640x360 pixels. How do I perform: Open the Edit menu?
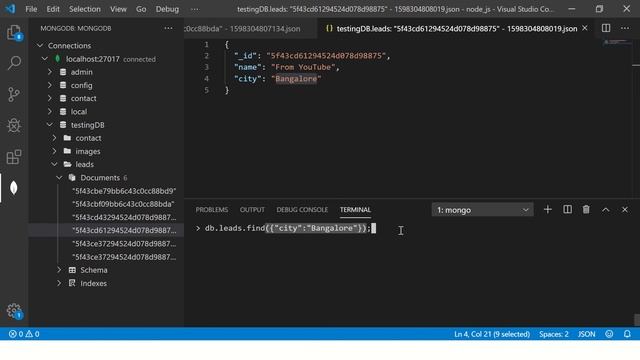53,9
